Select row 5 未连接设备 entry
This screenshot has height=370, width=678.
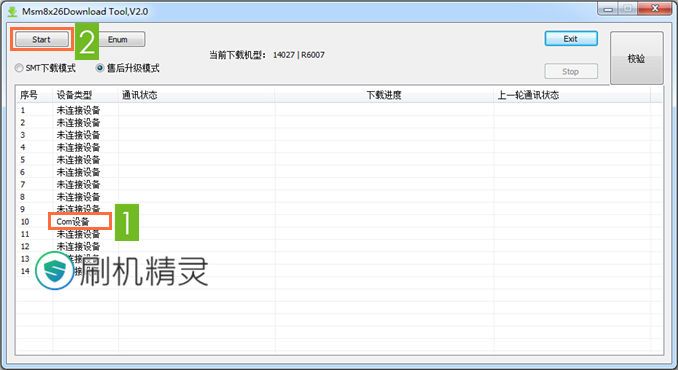78,160
